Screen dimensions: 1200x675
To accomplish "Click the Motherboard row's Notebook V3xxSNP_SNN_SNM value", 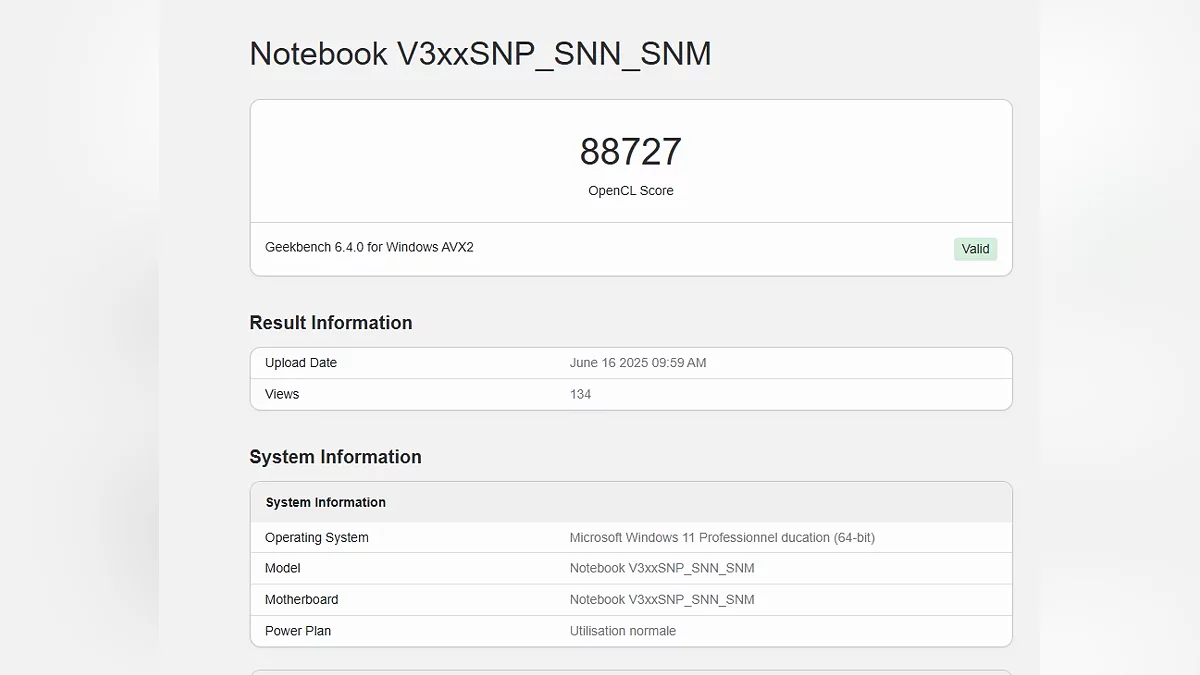I will [662, 600].
